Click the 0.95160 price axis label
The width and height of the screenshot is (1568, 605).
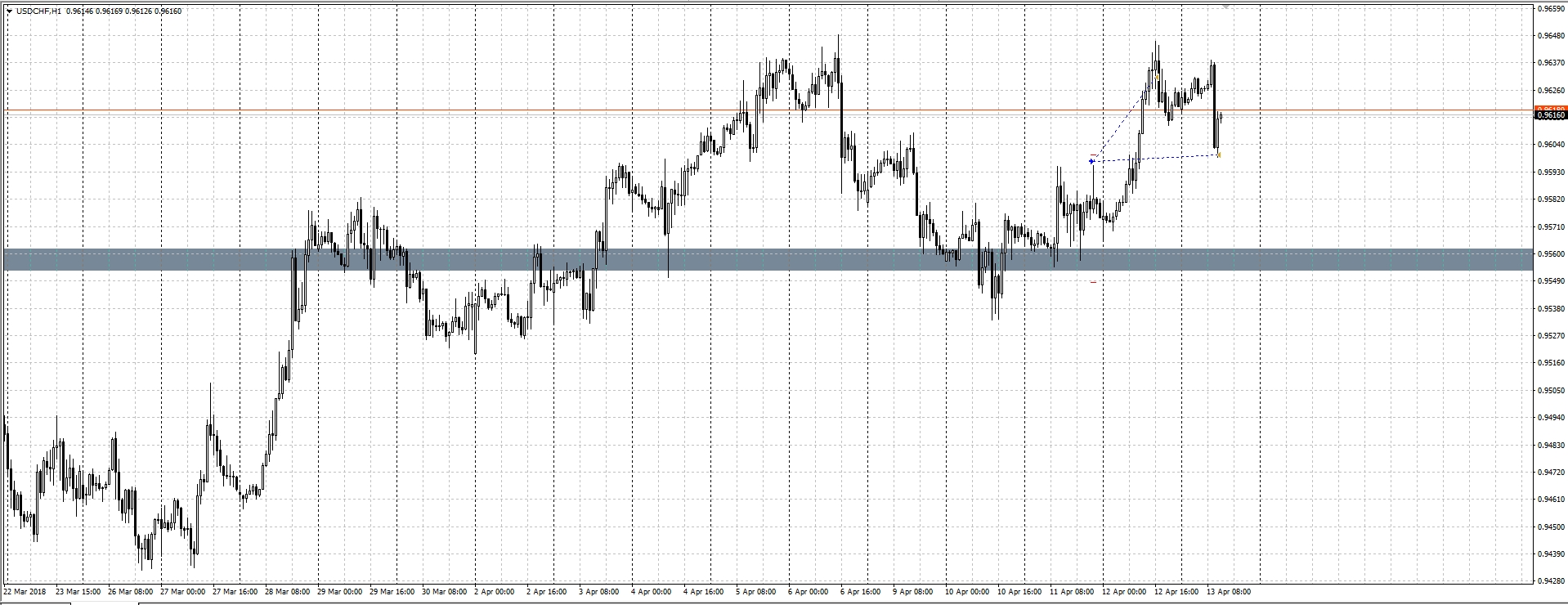[1550, 363]
